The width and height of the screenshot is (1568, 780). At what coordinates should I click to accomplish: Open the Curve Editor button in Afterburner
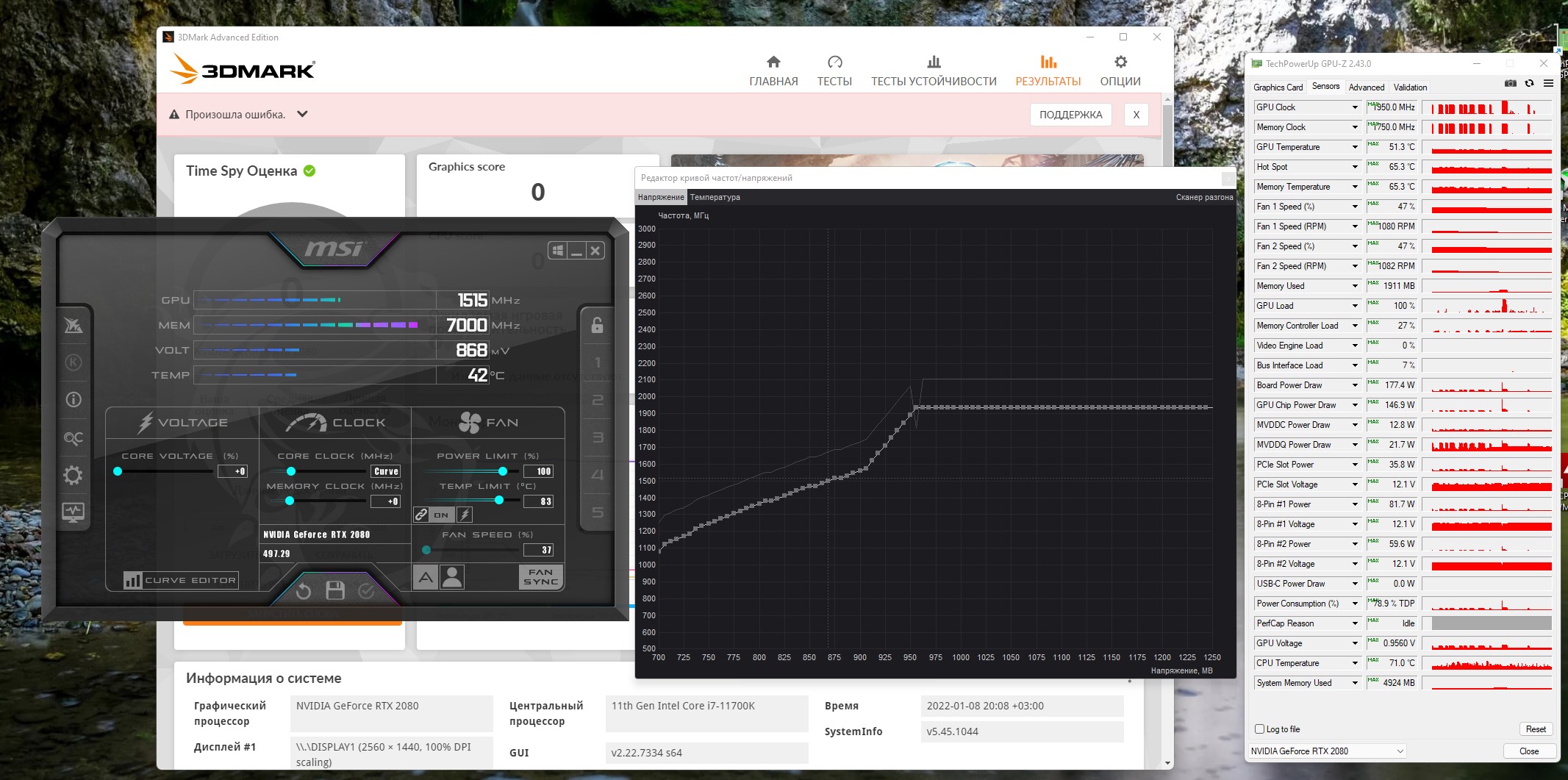click(x=181, y=580)
